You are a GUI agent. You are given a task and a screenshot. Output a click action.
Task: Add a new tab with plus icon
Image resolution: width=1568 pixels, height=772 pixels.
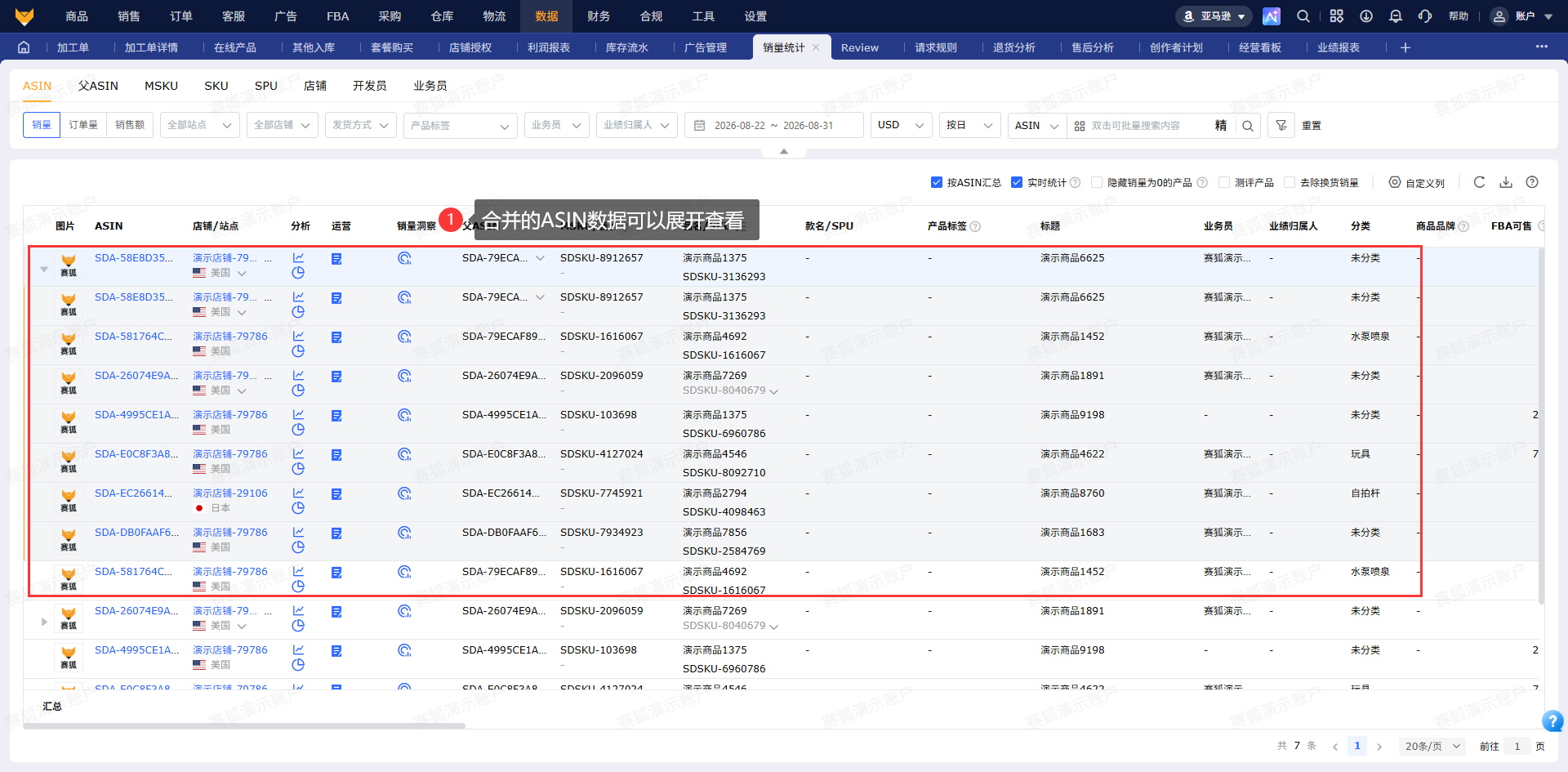(1405, 47)
